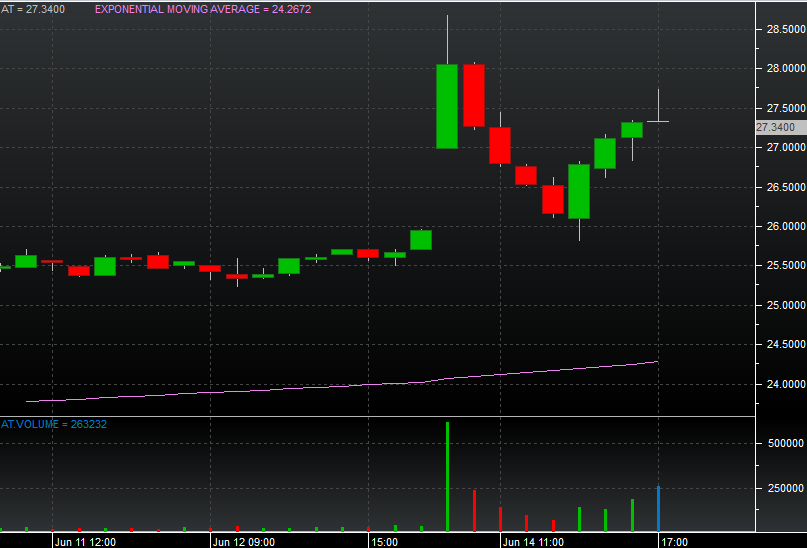Click the highlighted 27.3400 current price tag
807x548 pixels.
776,127
